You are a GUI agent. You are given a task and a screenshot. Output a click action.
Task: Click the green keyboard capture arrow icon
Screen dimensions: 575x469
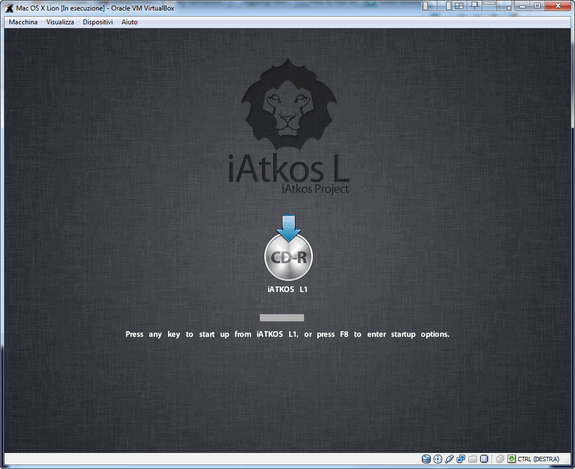pyautogui.click(x=512, y=459)
